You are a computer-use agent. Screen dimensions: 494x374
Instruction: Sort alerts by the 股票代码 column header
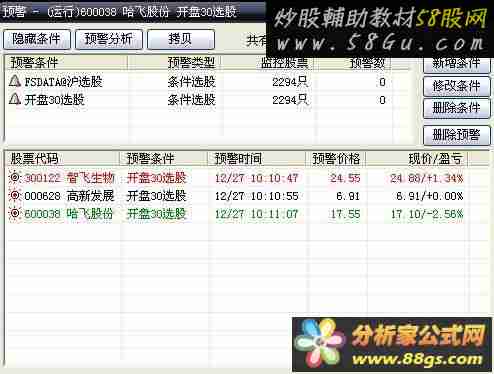point(62,158)
